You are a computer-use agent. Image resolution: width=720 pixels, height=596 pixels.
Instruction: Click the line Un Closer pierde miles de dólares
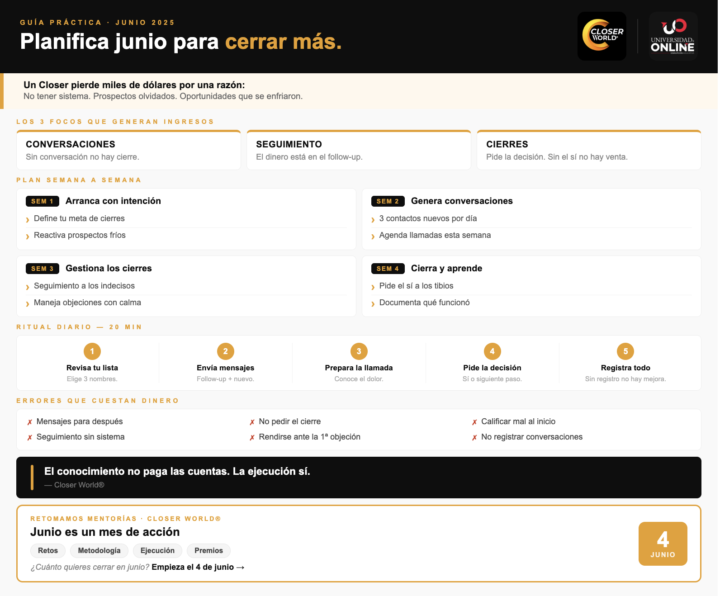tap(134, 85)
